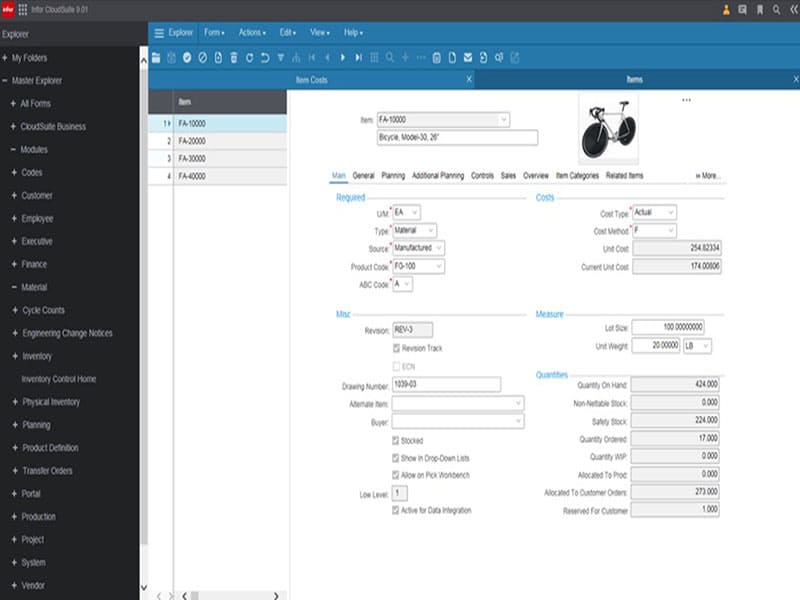
Task: Click the trash delete icon in toolbar
Action: (234, 58)
